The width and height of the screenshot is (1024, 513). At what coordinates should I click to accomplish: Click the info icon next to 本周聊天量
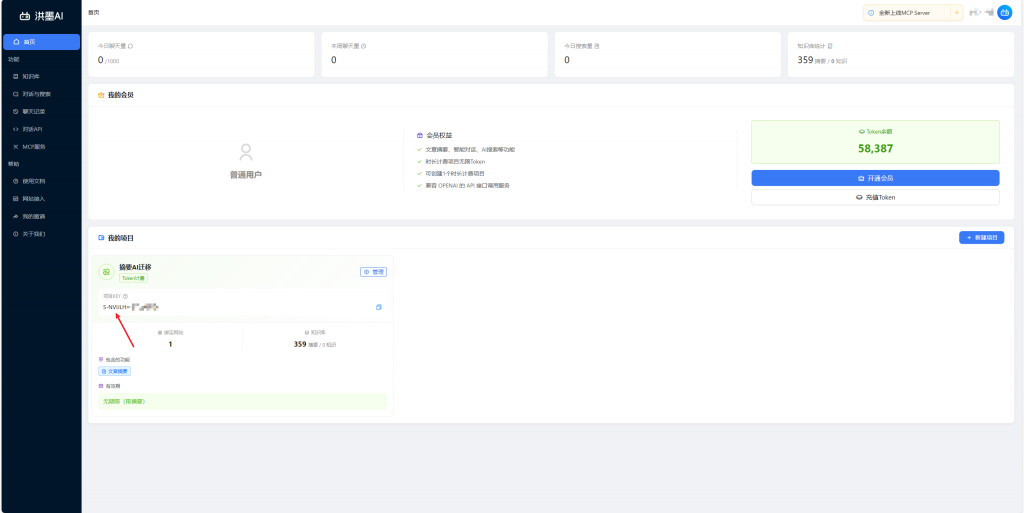click(363, 46)
